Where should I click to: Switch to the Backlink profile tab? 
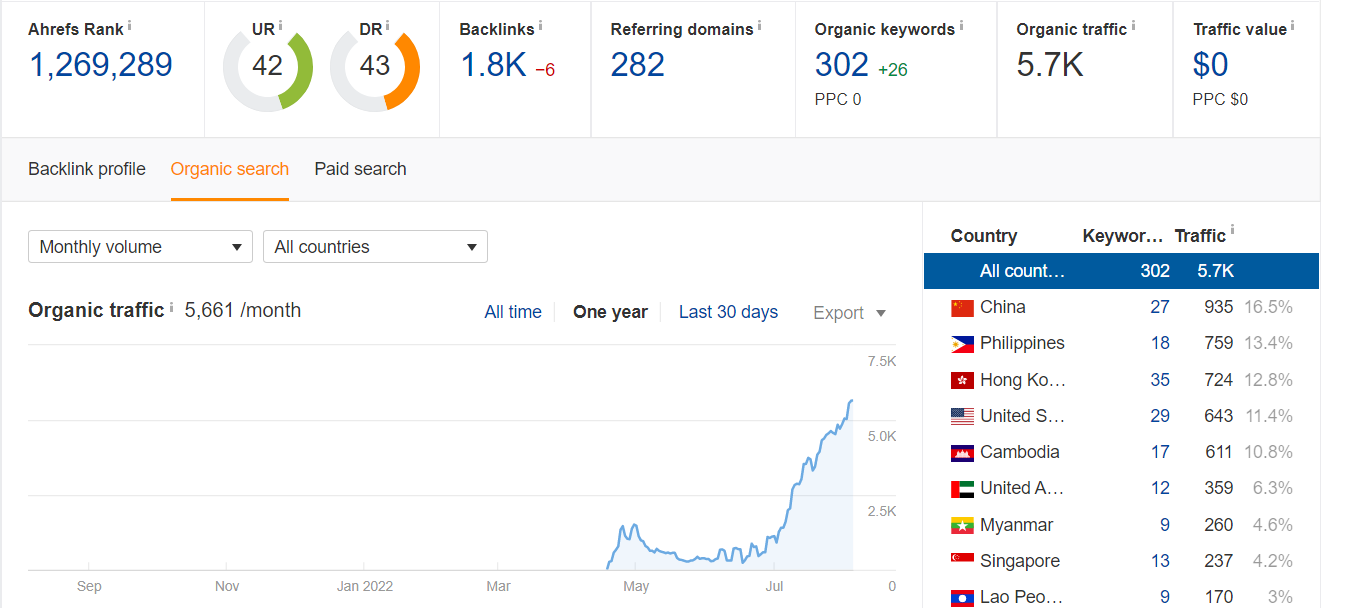pos(87,169)
